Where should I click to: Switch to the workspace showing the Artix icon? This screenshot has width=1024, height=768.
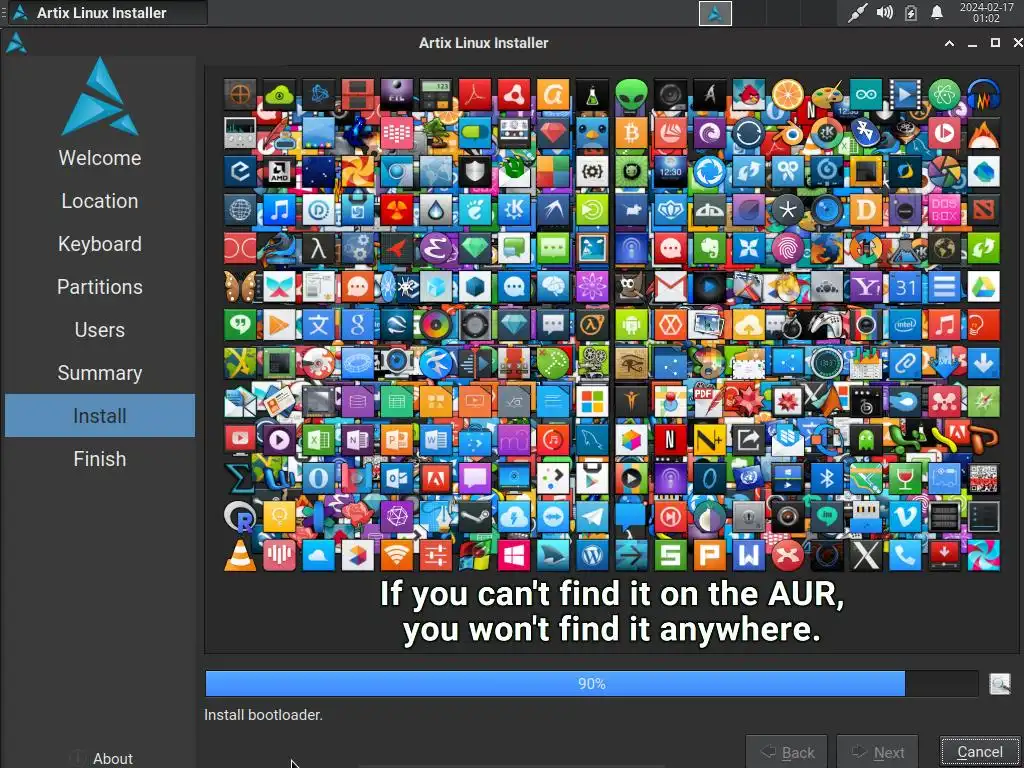point(715,13)
